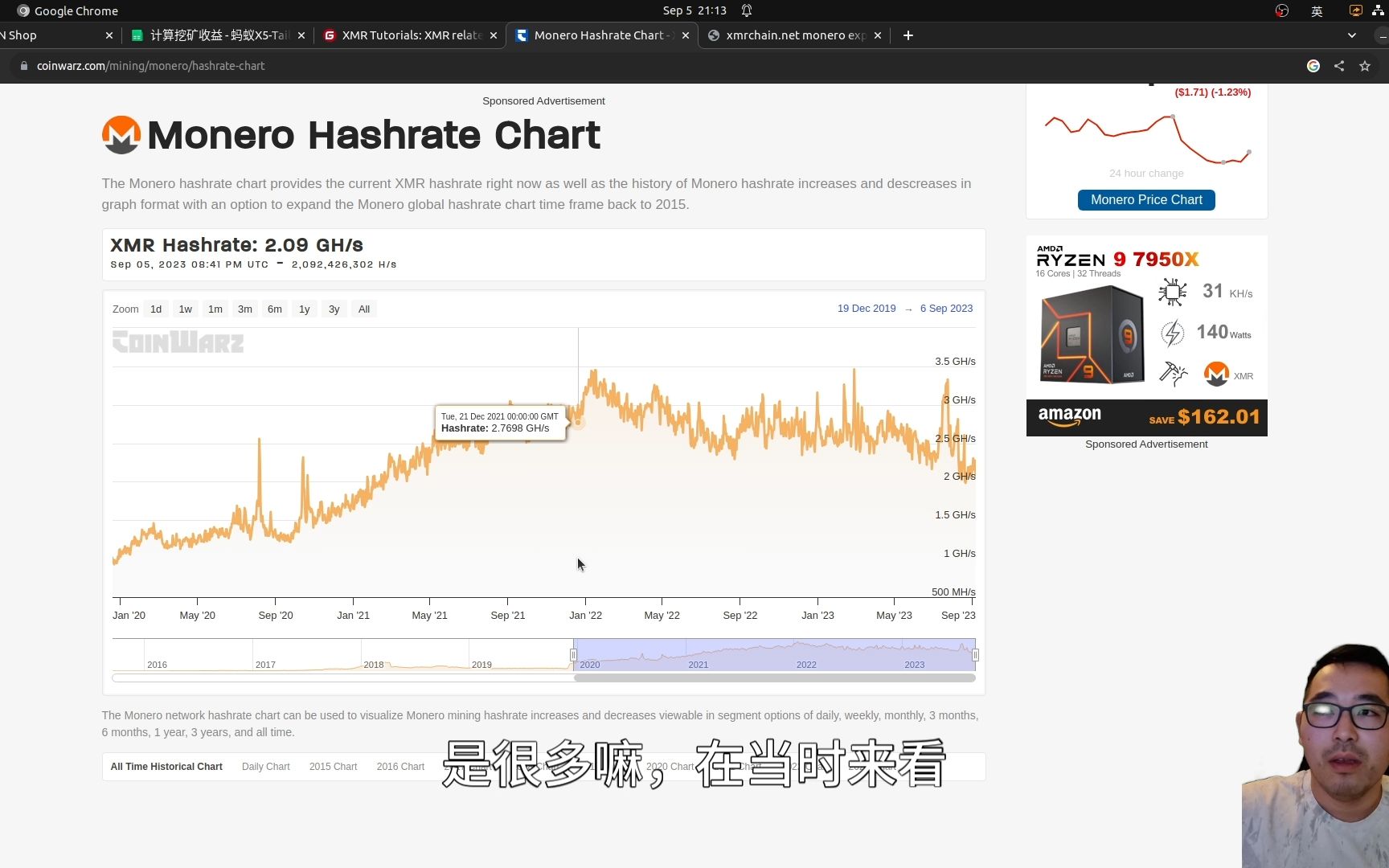Open the 2016 Chart link

[400, 767]
